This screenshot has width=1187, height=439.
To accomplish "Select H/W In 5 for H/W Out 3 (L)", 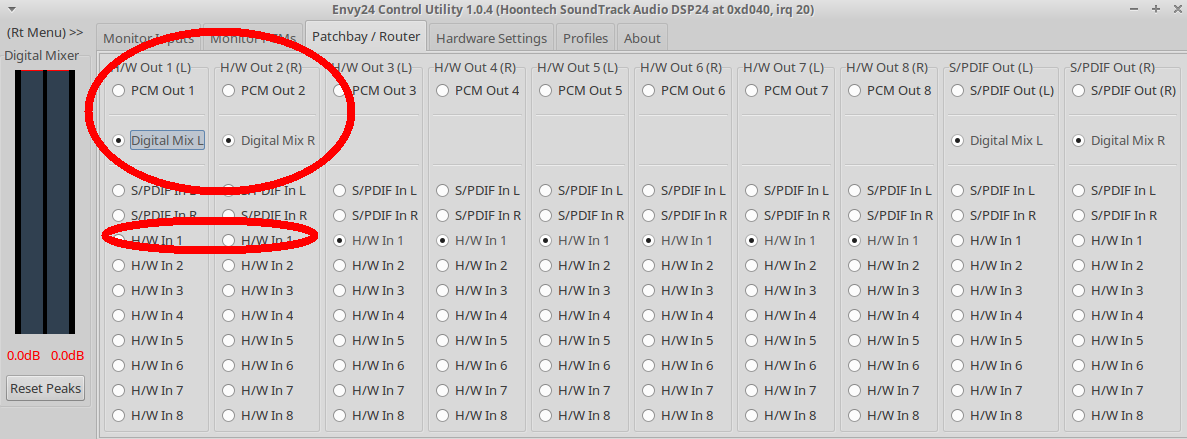I will tap(339, 340).
